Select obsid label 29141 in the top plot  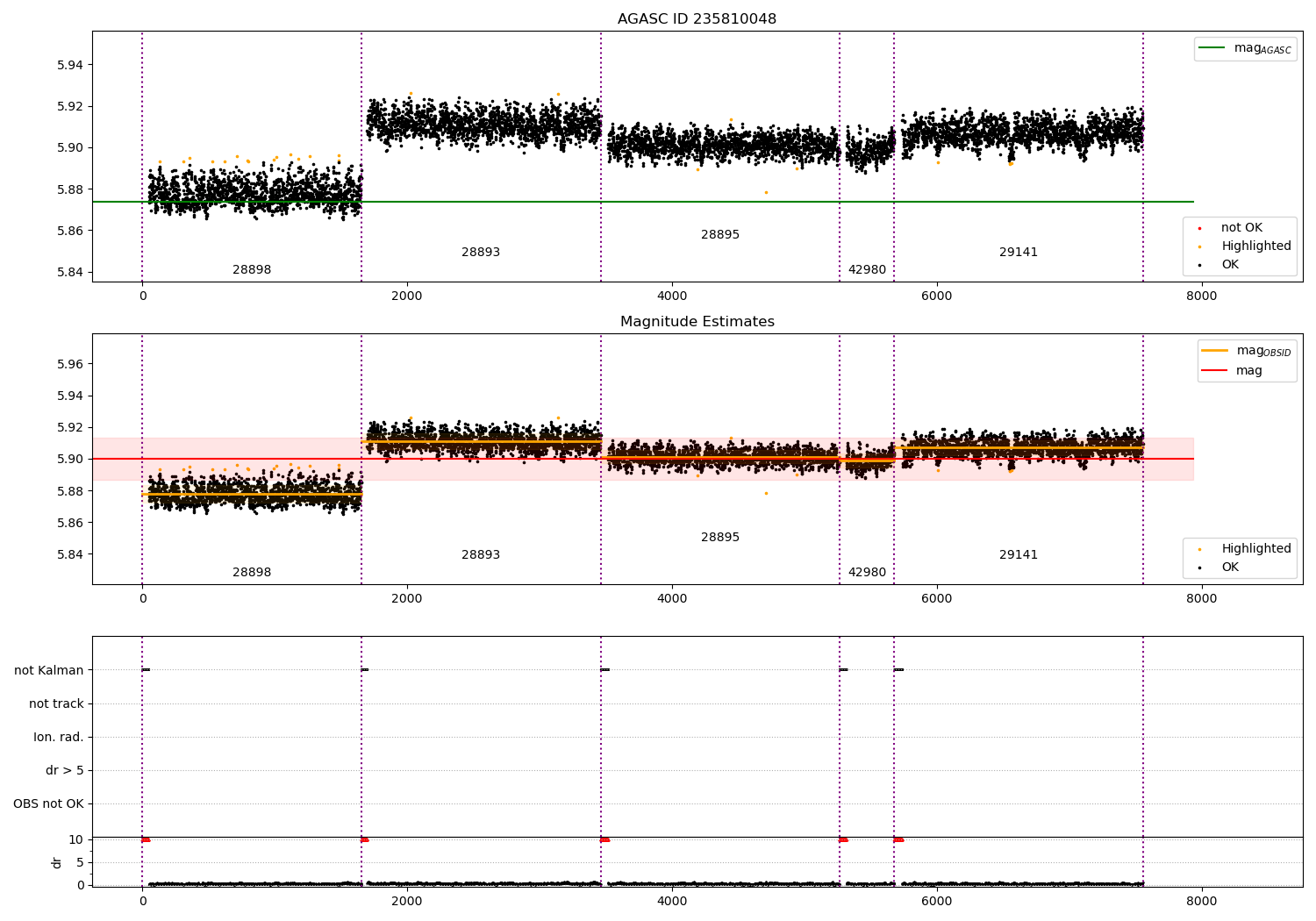[1019, 253]
